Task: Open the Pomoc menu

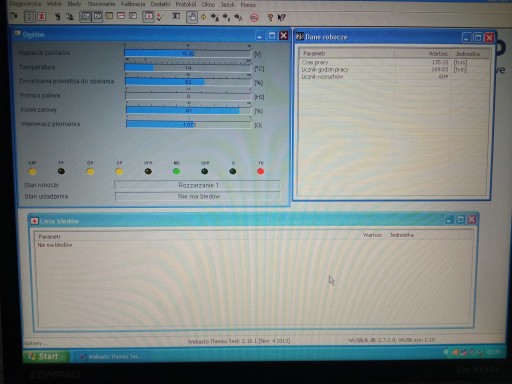Action: tap(248, 5)
